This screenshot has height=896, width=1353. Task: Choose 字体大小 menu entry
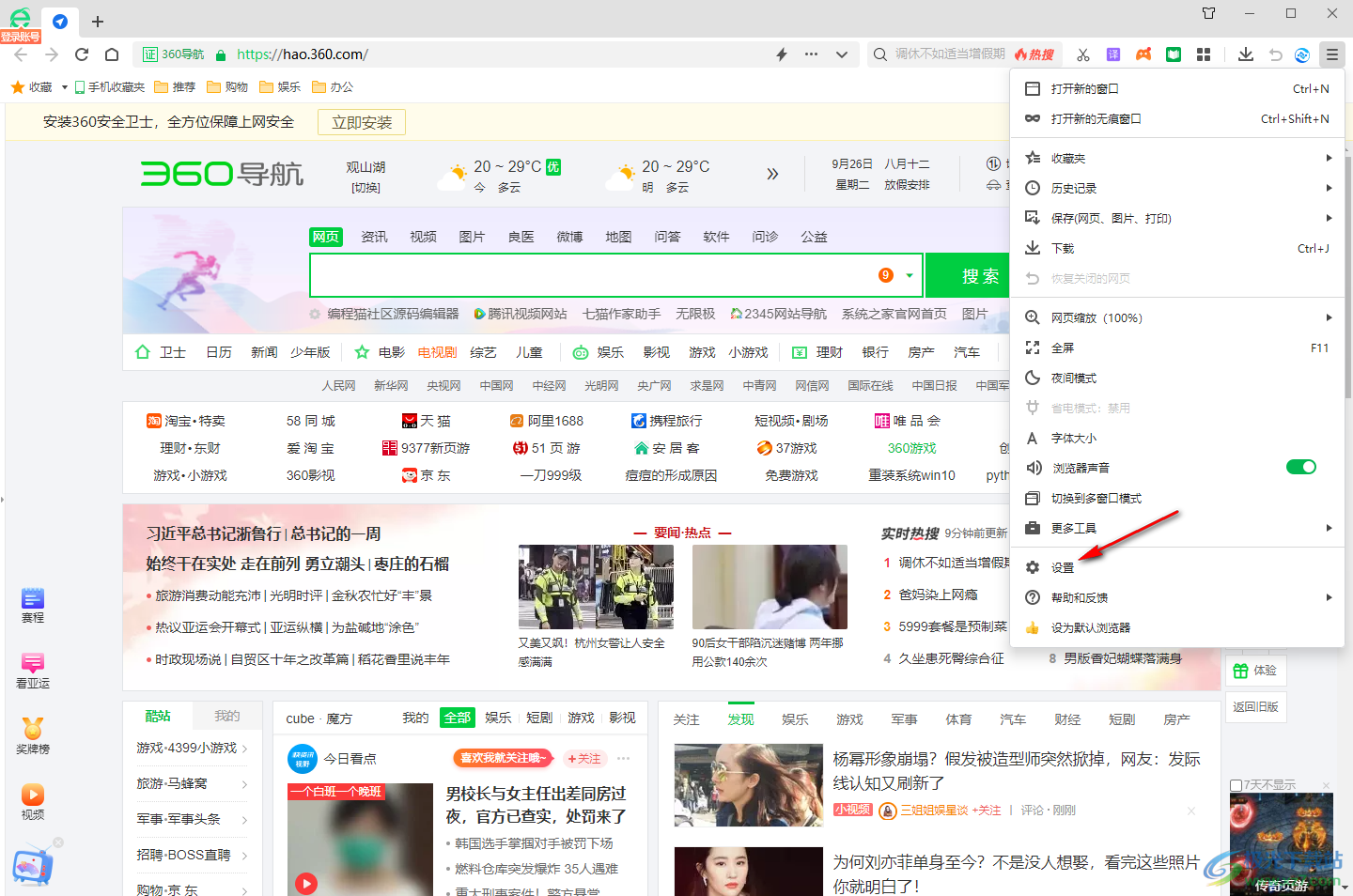pos(1177,438)
